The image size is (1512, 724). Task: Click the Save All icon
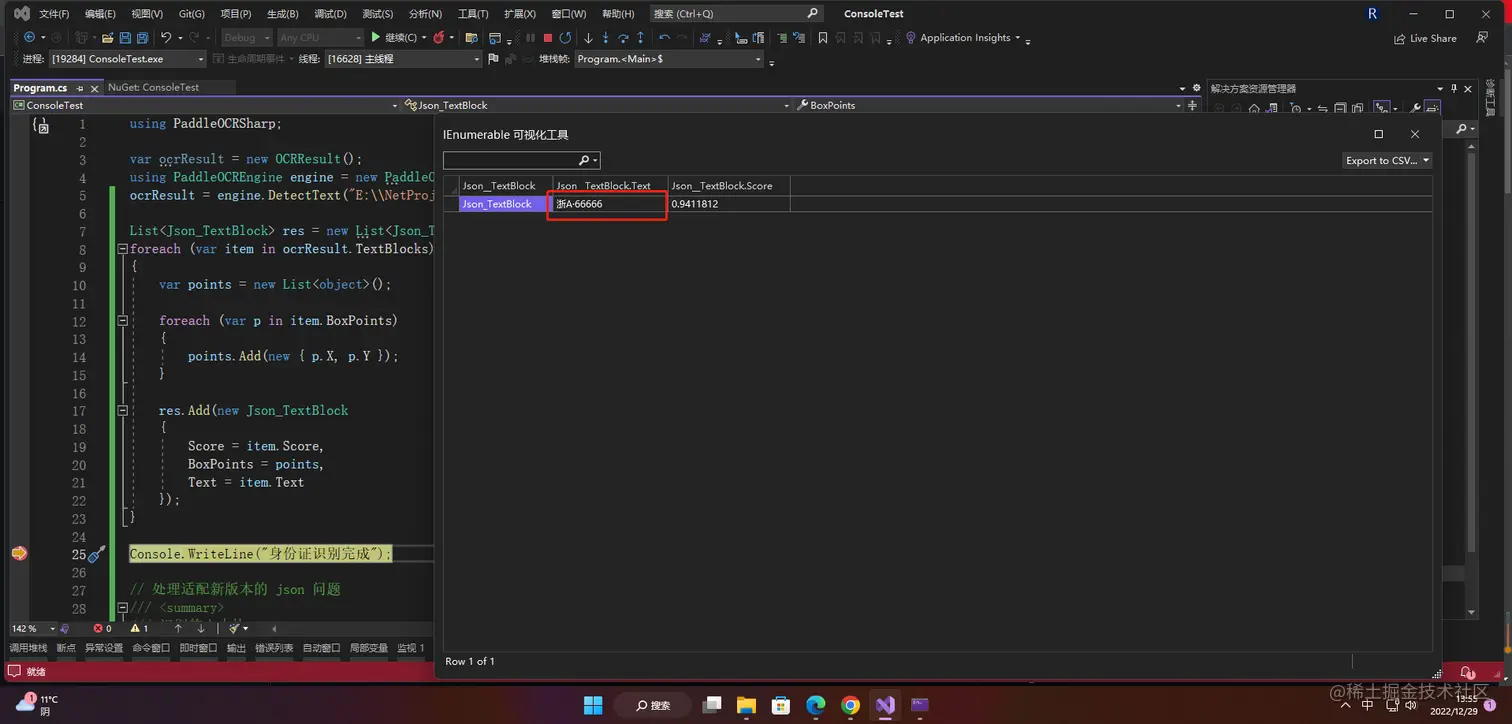(143, 38)
